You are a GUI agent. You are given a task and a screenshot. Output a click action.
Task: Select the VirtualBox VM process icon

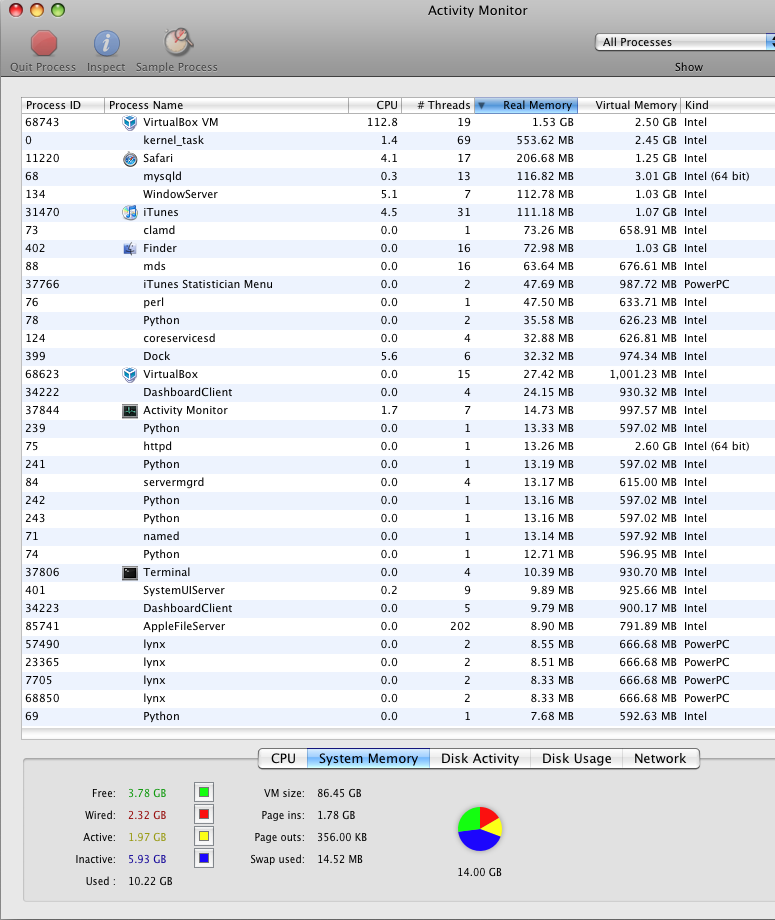[x=129, y=123]
